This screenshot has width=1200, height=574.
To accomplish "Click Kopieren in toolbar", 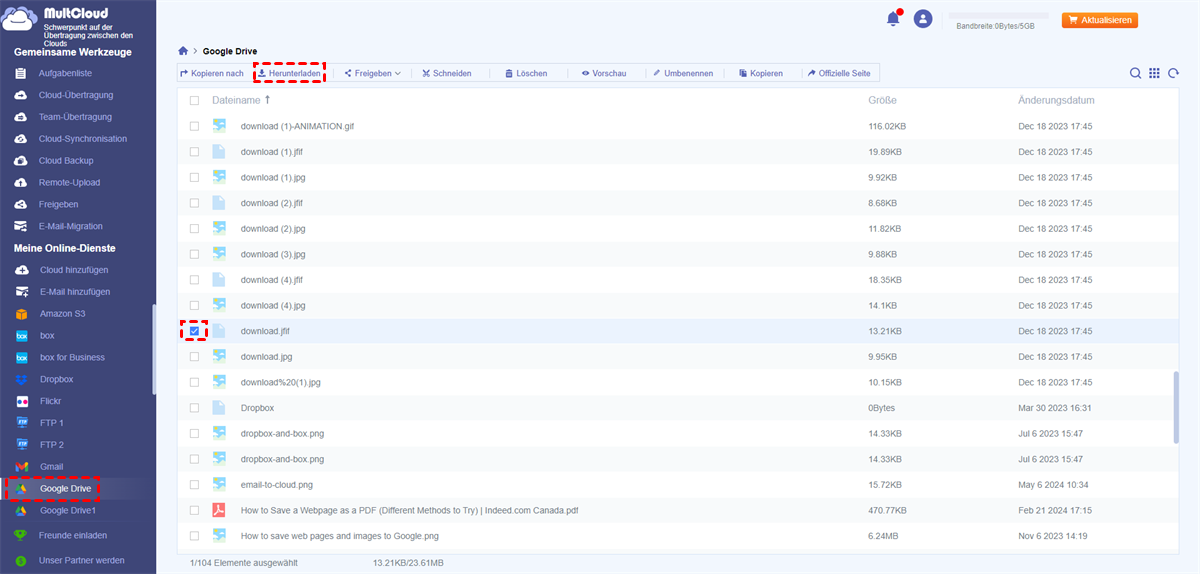I will click(x=761, y=73).
